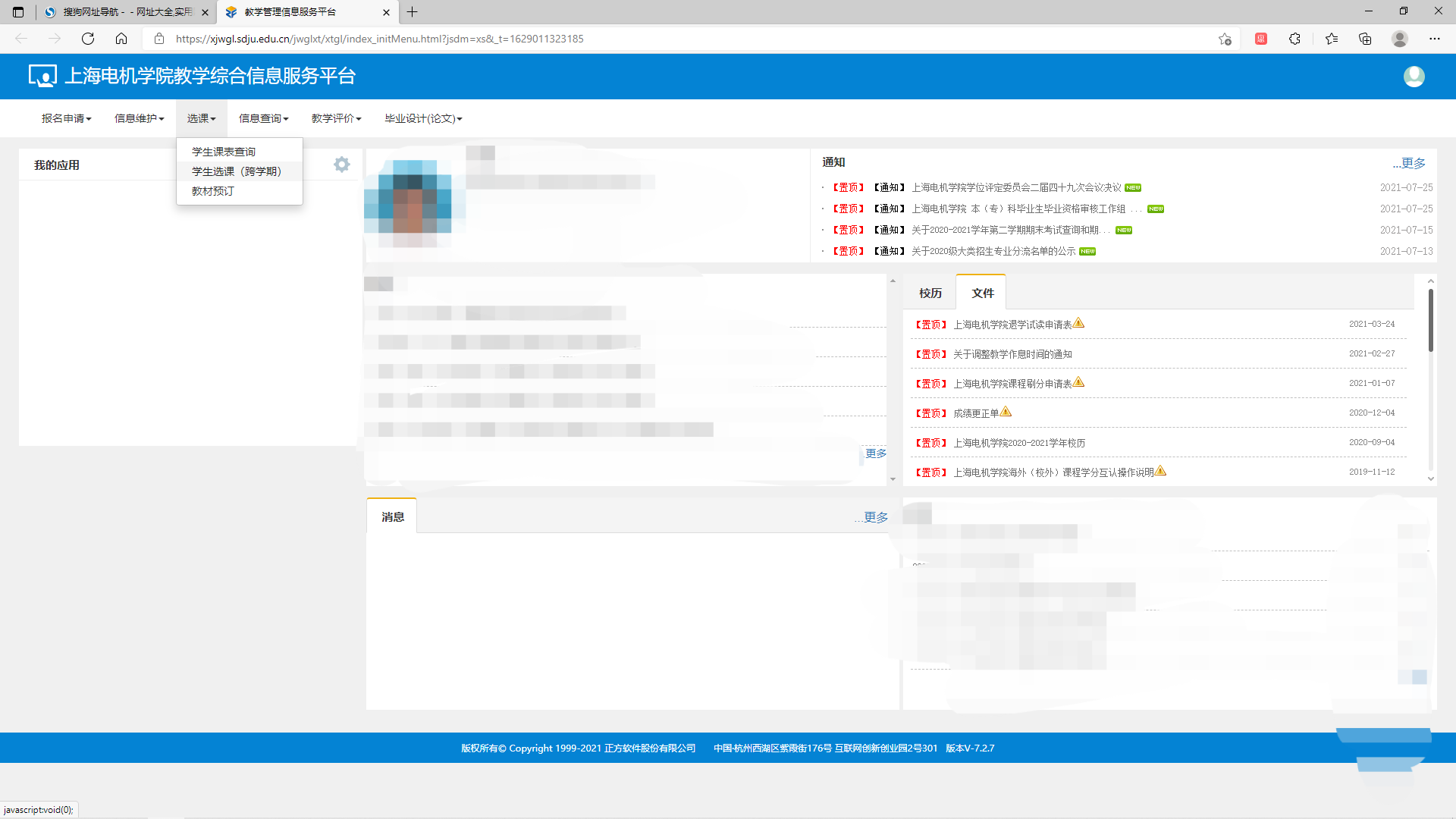Open the browser extensions puzzle icon

1294,39
